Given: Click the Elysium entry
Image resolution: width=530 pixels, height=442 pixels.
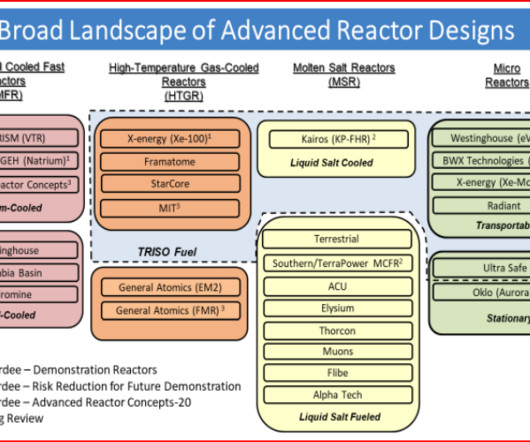Looking at the screenshot, I should tap(338, 308).
